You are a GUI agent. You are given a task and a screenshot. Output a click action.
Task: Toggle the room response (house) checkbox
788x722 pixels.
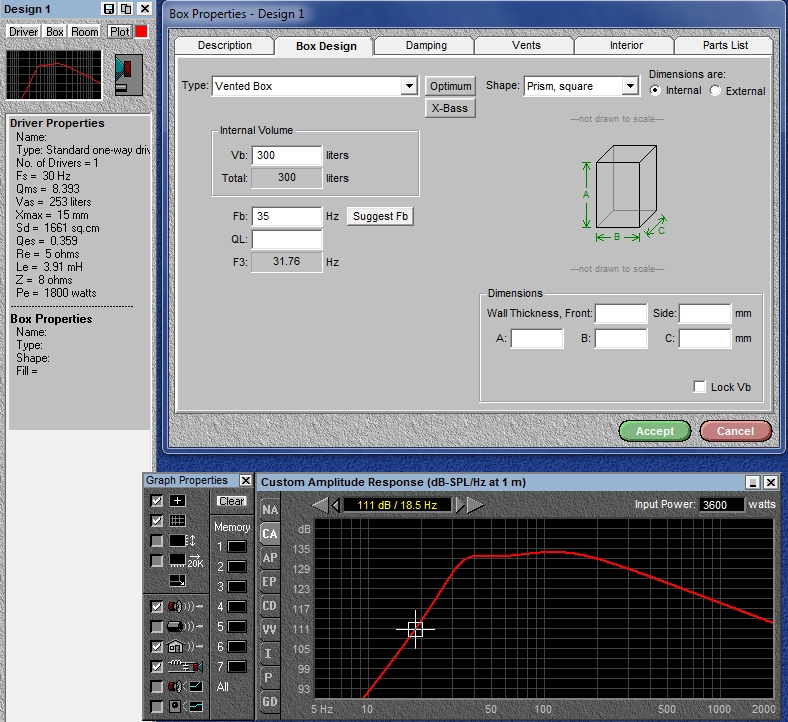[157, 646]
